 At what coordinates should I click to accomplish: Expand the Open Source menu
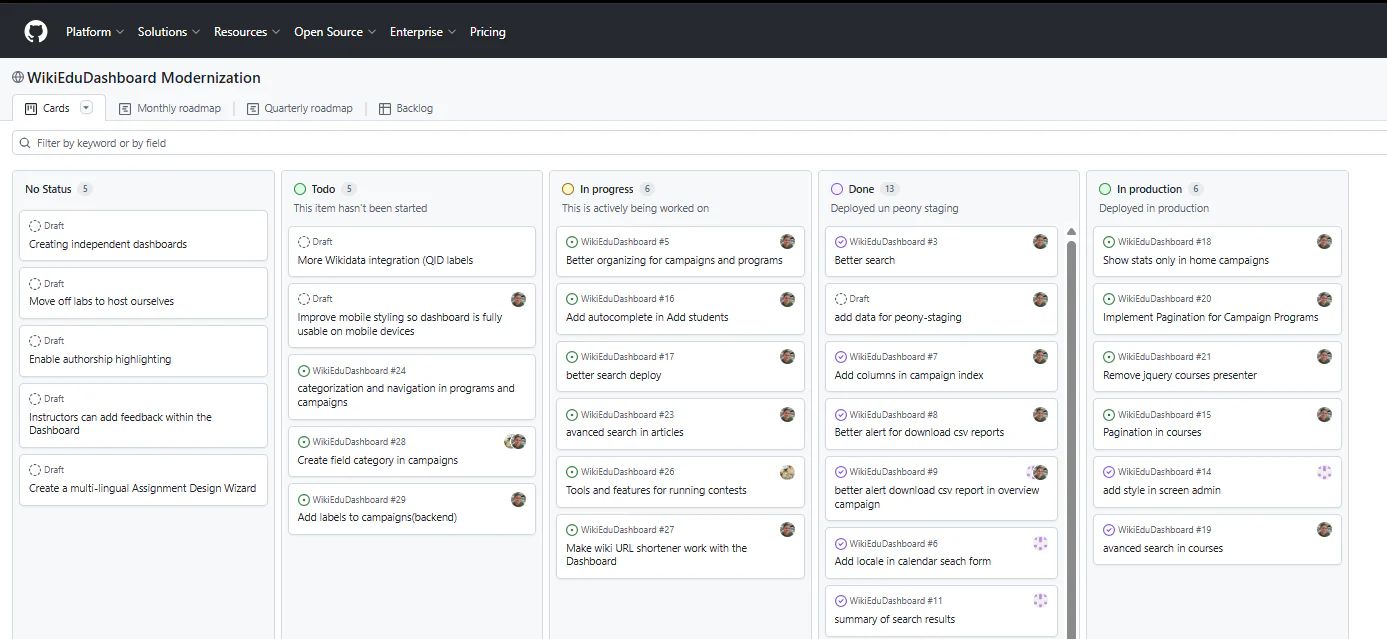point(335,32)
